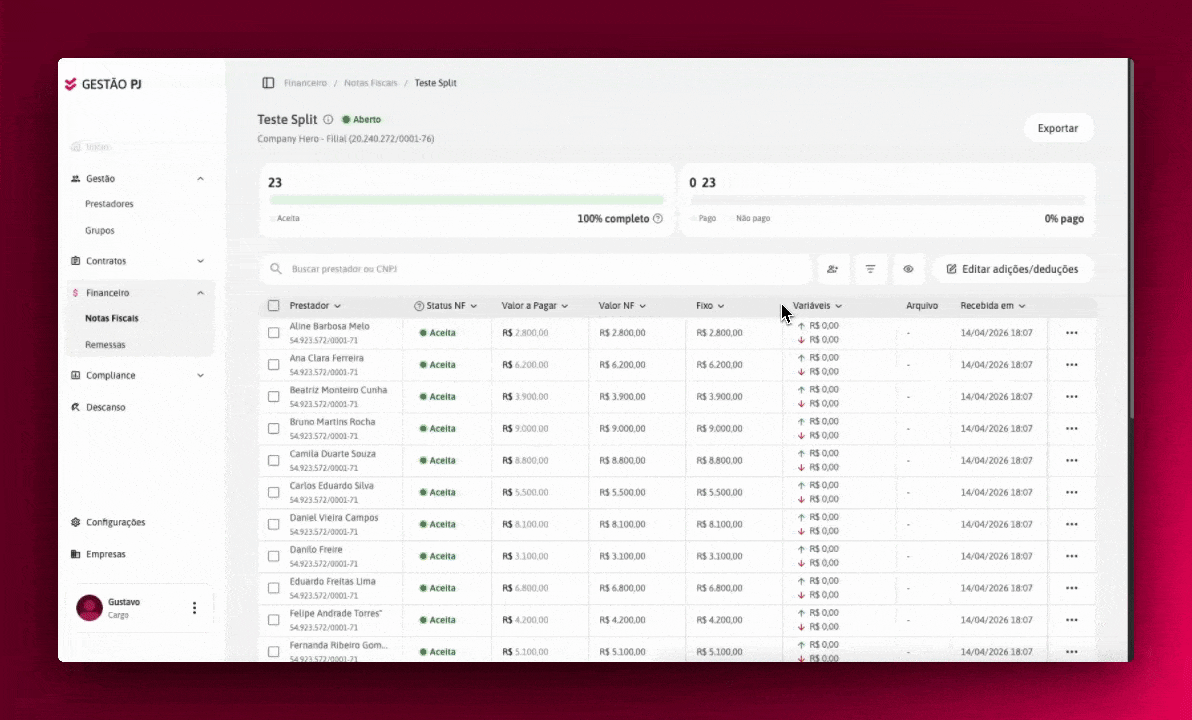Click the Buscar prestador ou CNPJ field

click(x=536, y=269)
